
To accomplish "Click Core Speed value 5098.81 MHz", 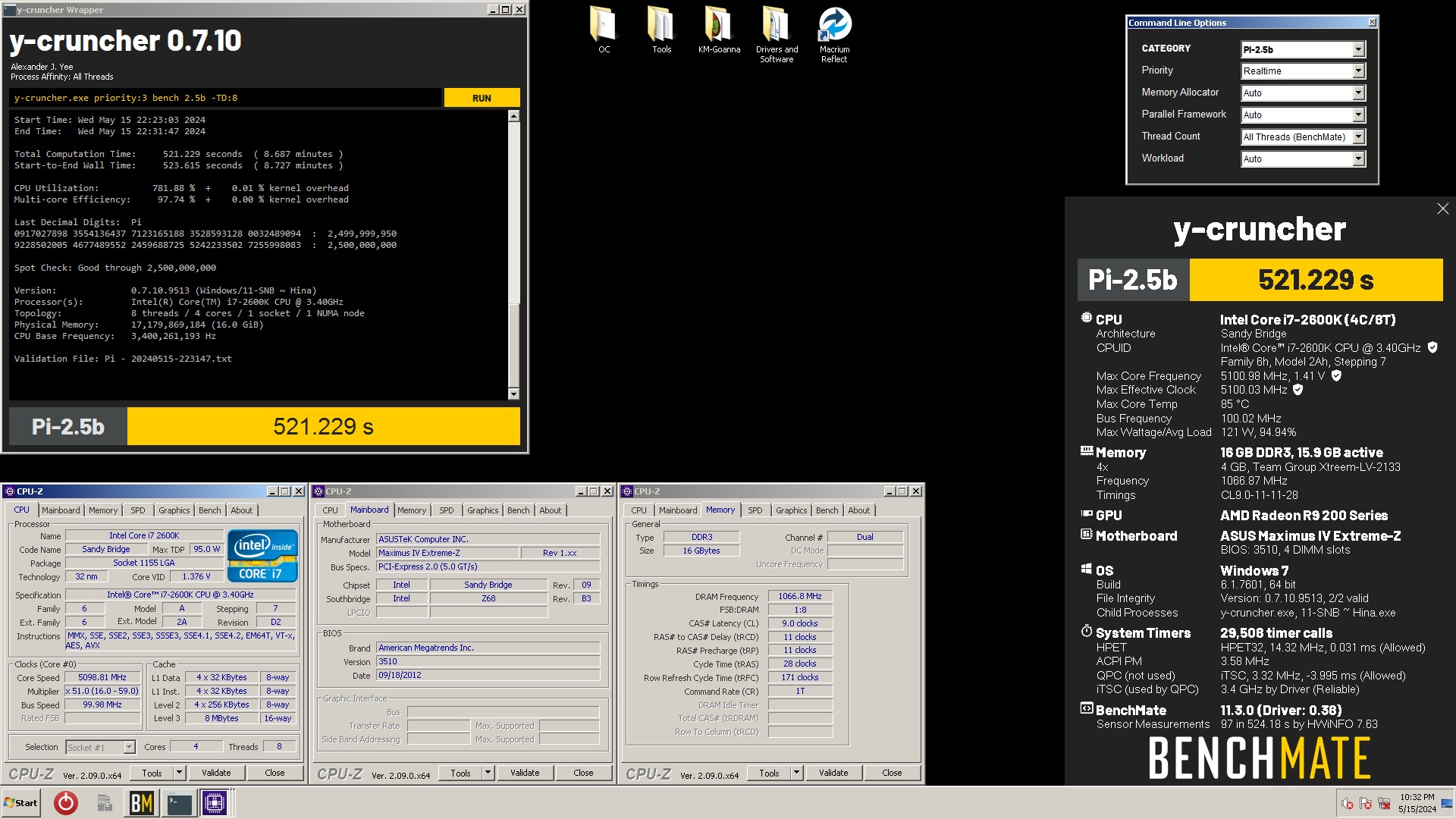I will coord(102,677).
